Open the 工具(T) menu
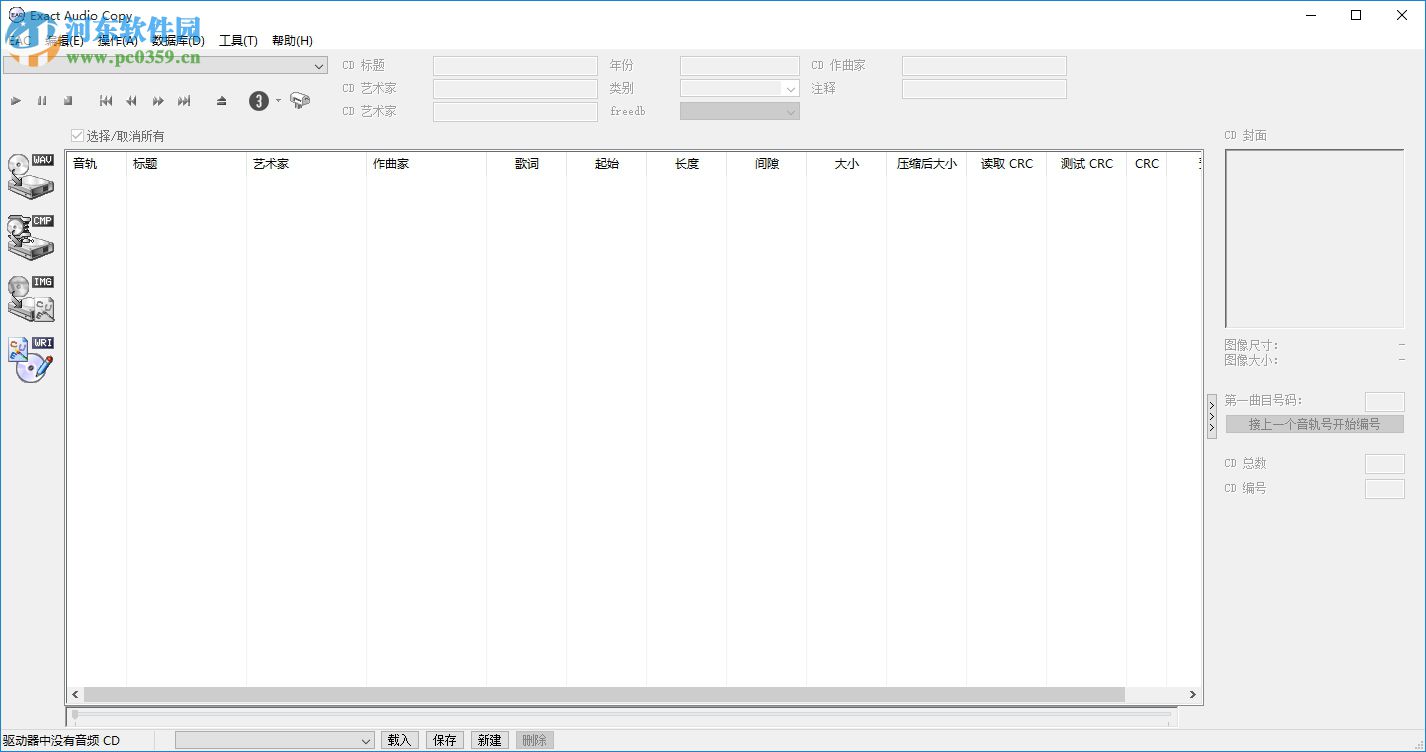The height and width of the screenshot is (752, 1426). click(238, 40)
